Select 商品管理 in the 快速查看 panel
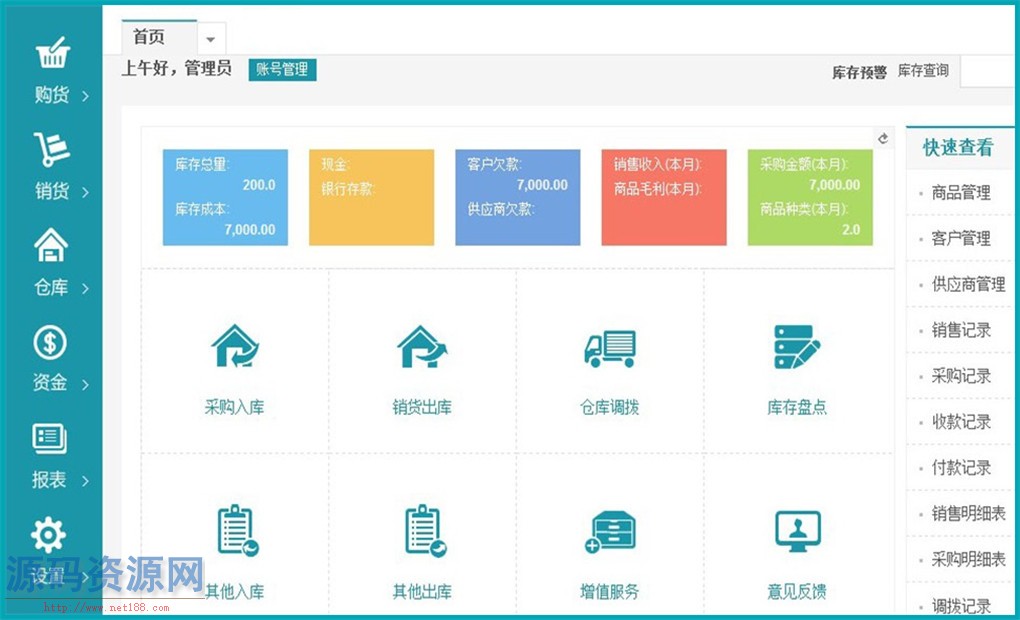Screen dimensions: 1020x620 click(x=959, y=192)
